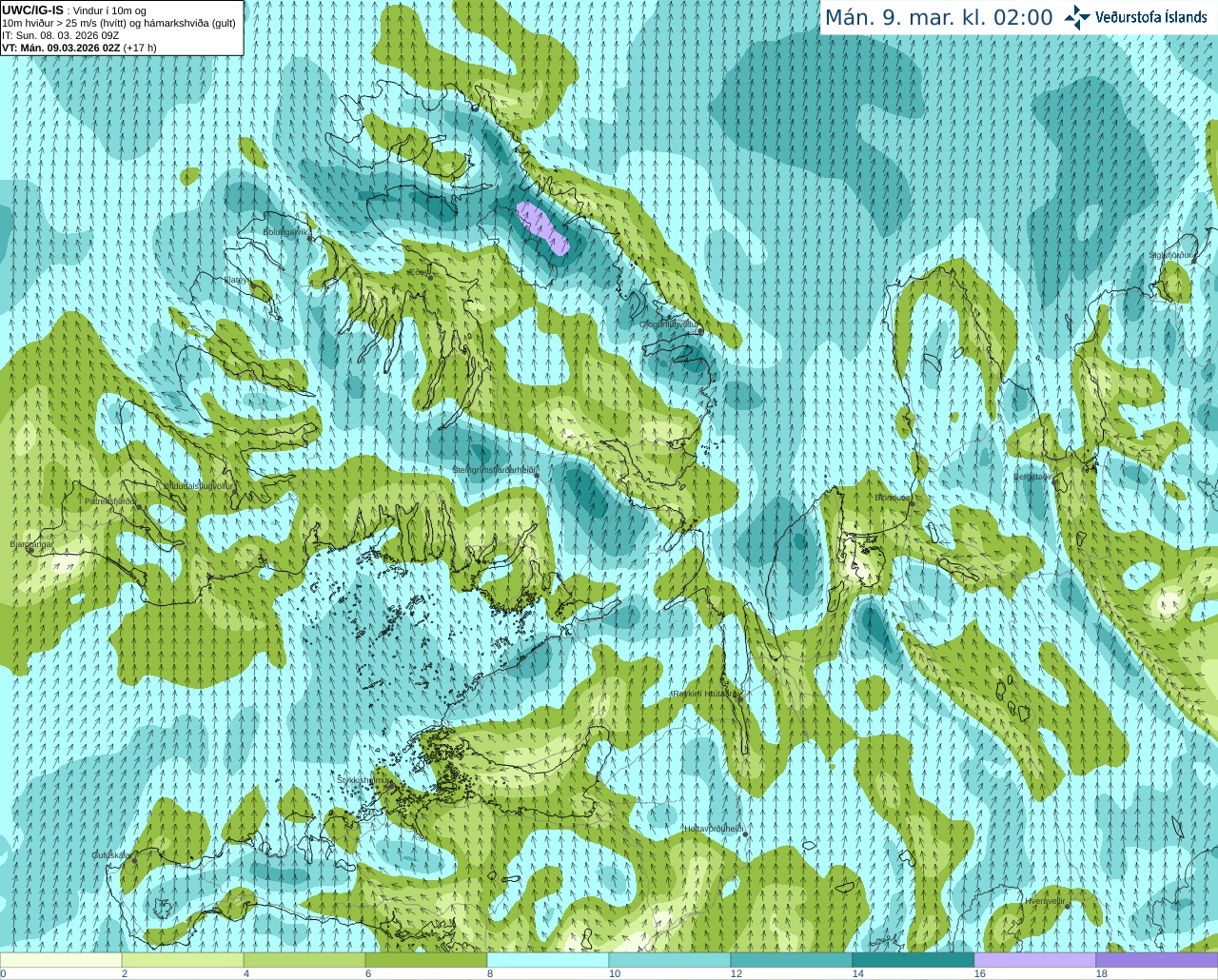
Task: Click the Holtavörðuheiði station label
Action: coord(713,829)
